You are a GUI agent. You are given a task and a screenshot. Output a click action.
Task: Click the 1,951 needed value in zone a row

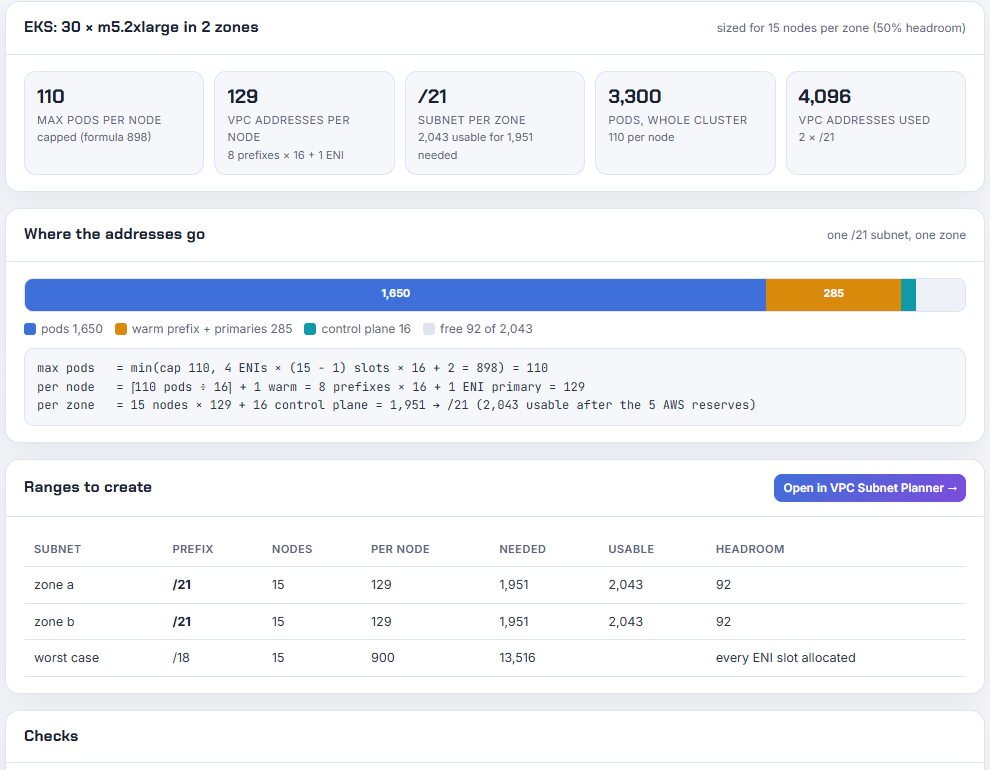click(x=513, y=585)
